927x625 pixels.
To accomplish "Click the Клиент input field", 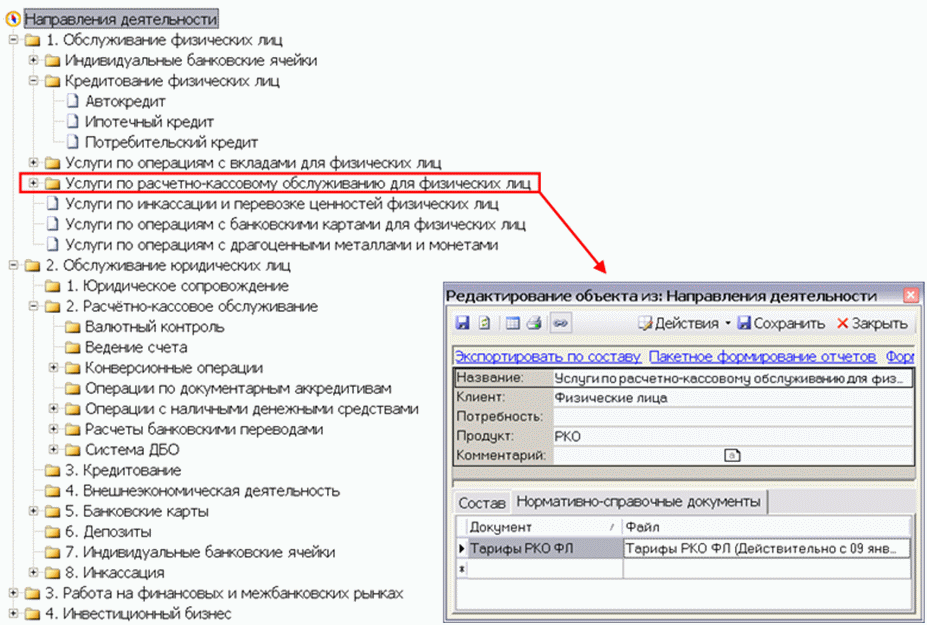I will tap(732, 398).
